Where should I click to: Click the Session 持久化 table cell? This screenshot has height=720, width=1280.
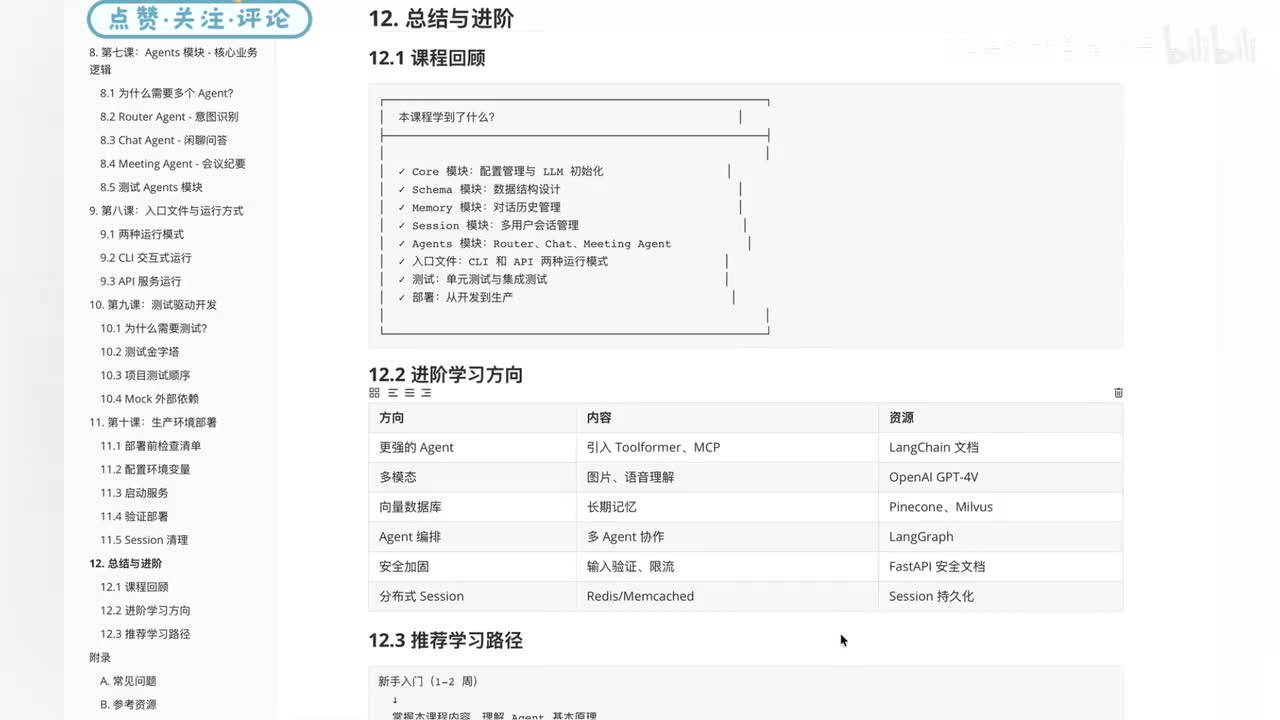tap(1000, 596)
